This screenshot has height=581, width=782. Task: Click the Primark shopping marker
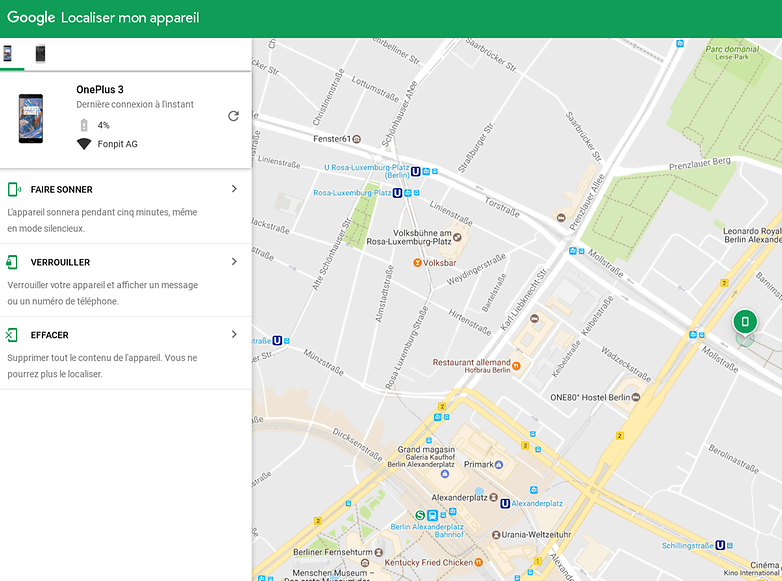point(498,464)
